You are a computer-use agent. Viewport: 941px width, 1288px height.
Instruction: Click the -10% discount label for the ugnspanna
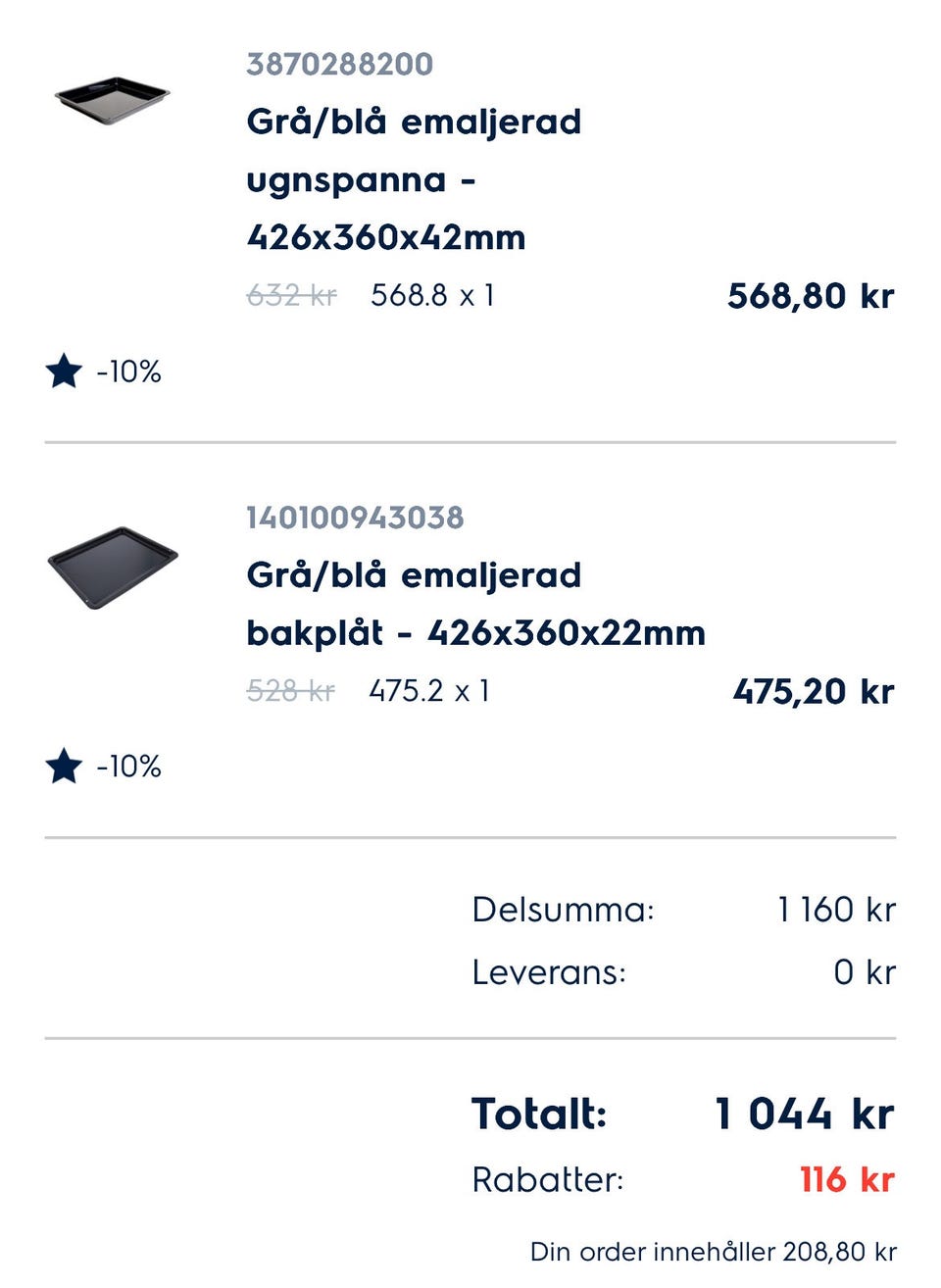click(128, 372)
